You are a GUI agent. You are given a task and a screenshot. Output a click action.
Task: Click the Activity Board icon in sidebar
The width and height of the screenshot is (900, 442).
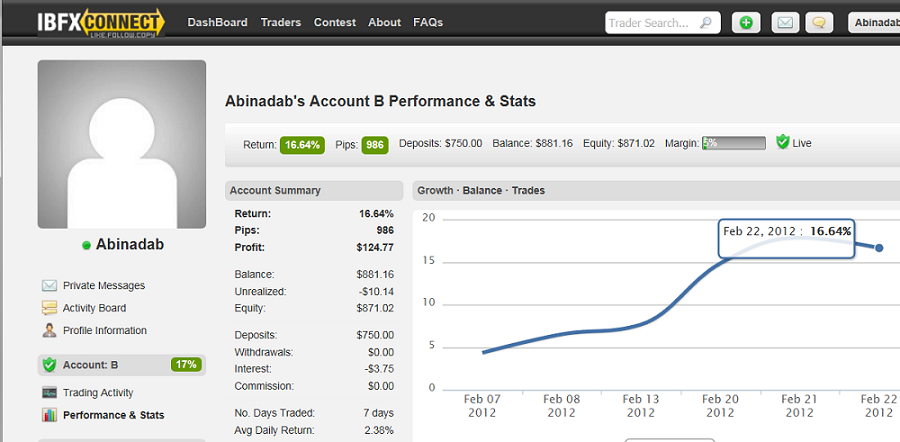point(49,308)
